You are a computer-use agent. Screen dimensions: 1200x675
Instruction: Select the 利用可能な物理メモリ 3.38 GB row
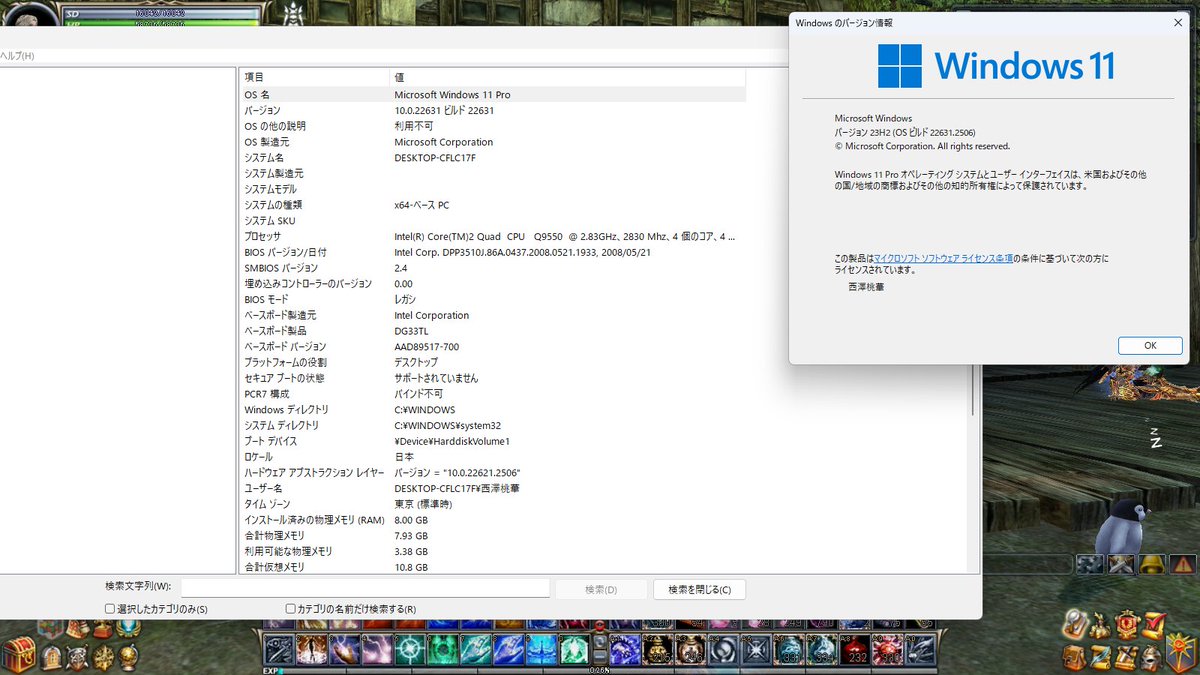(x=492, y=551)
